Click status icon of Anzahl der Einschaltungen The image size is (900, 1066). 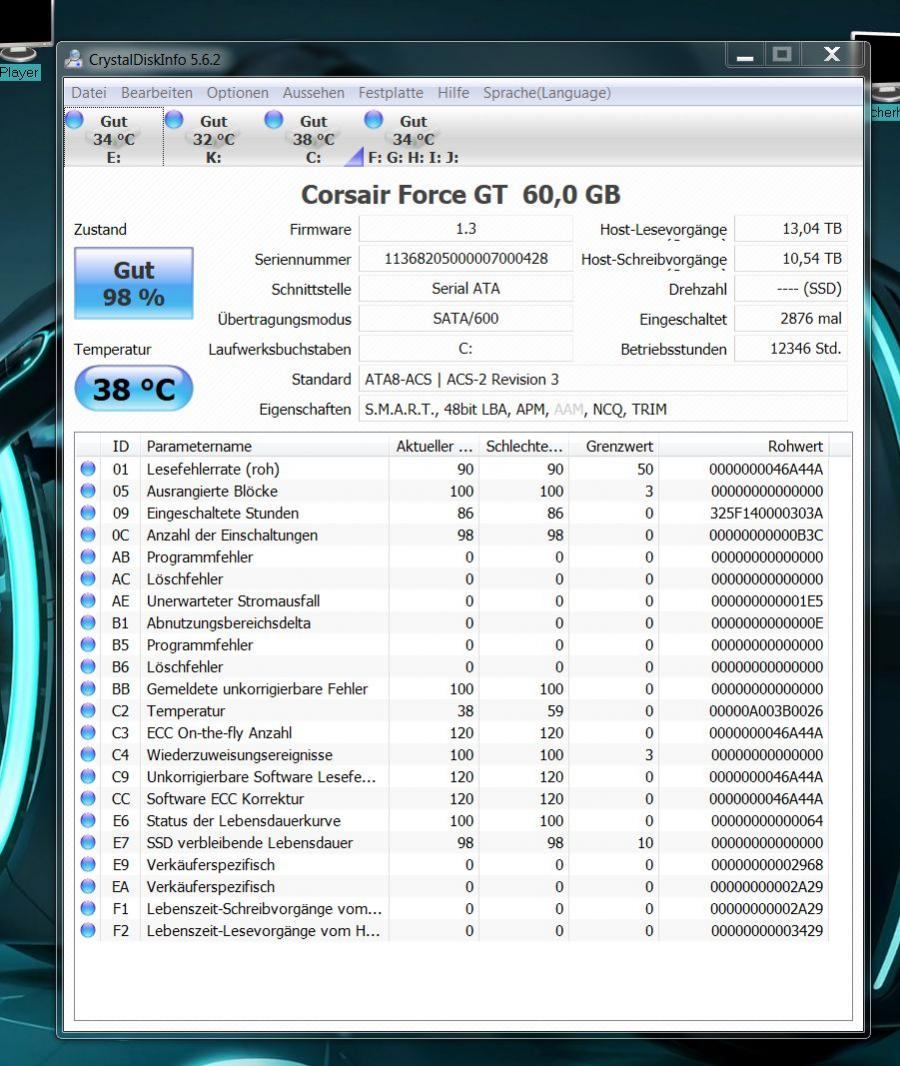88,534
